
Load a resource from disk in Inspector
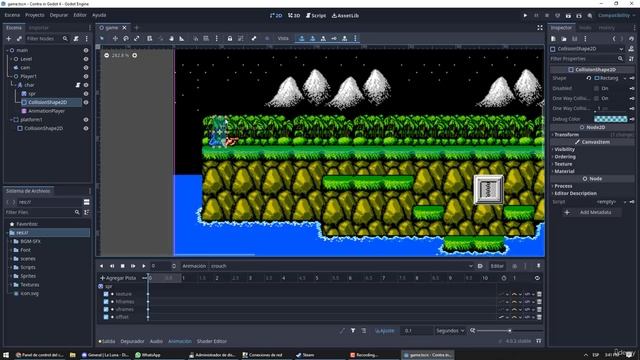pyautogui.click(x=564, y=38)
